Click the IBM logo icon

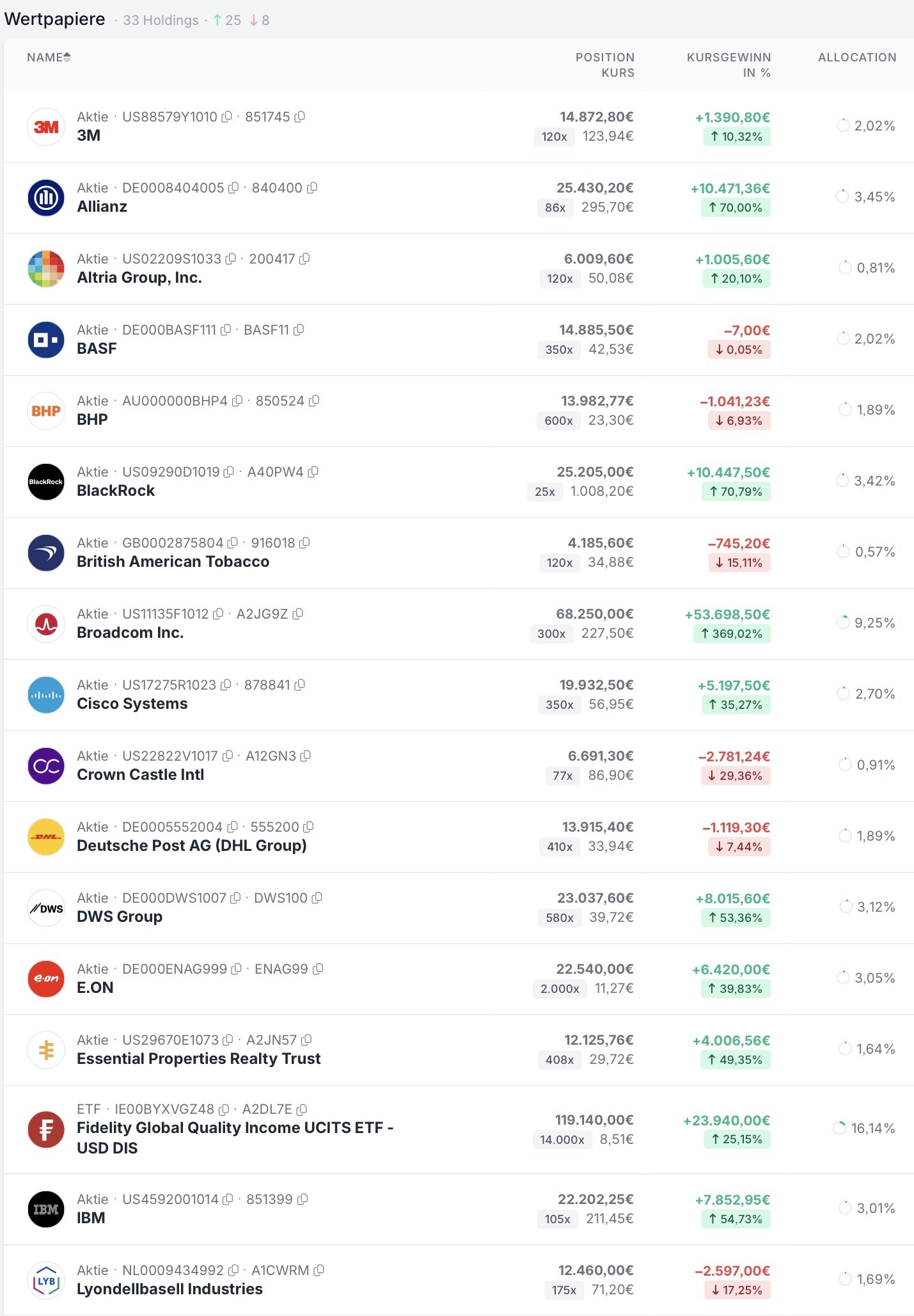pyautogui.click(x=46, y=1209)
